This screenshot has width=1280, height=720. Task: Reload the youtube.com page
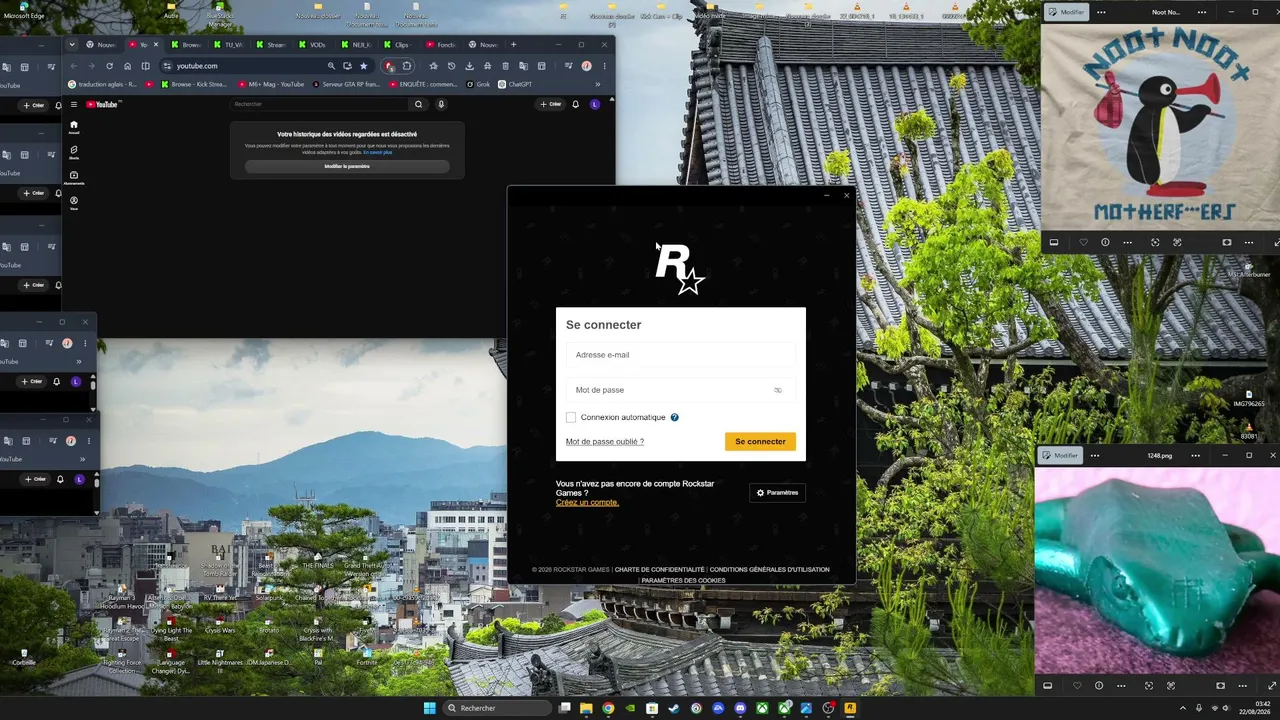[109, 66]
